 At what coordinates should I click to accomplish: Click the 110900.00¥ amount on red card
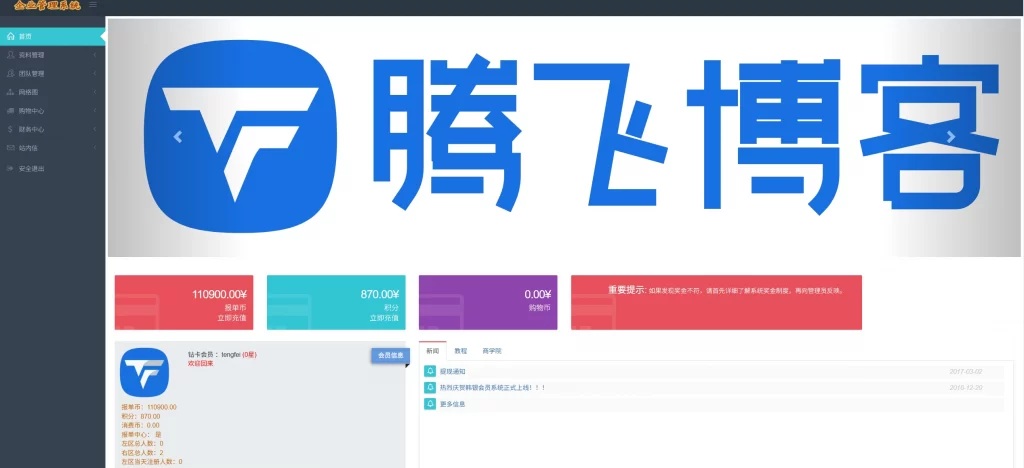click(x=219, y=294)
